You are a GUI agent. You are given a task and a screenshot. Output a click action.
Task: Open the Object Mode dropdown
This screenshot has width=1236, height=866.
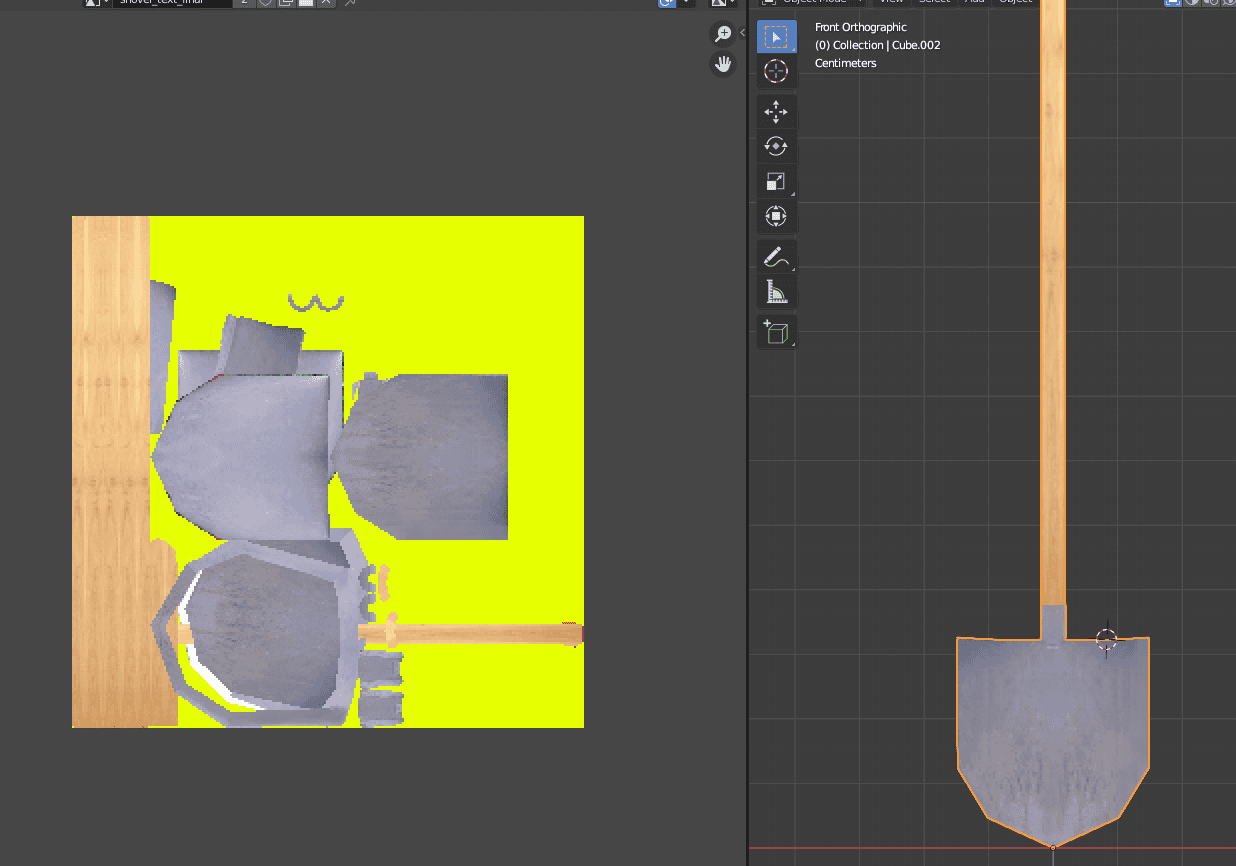tap(810, 2)
